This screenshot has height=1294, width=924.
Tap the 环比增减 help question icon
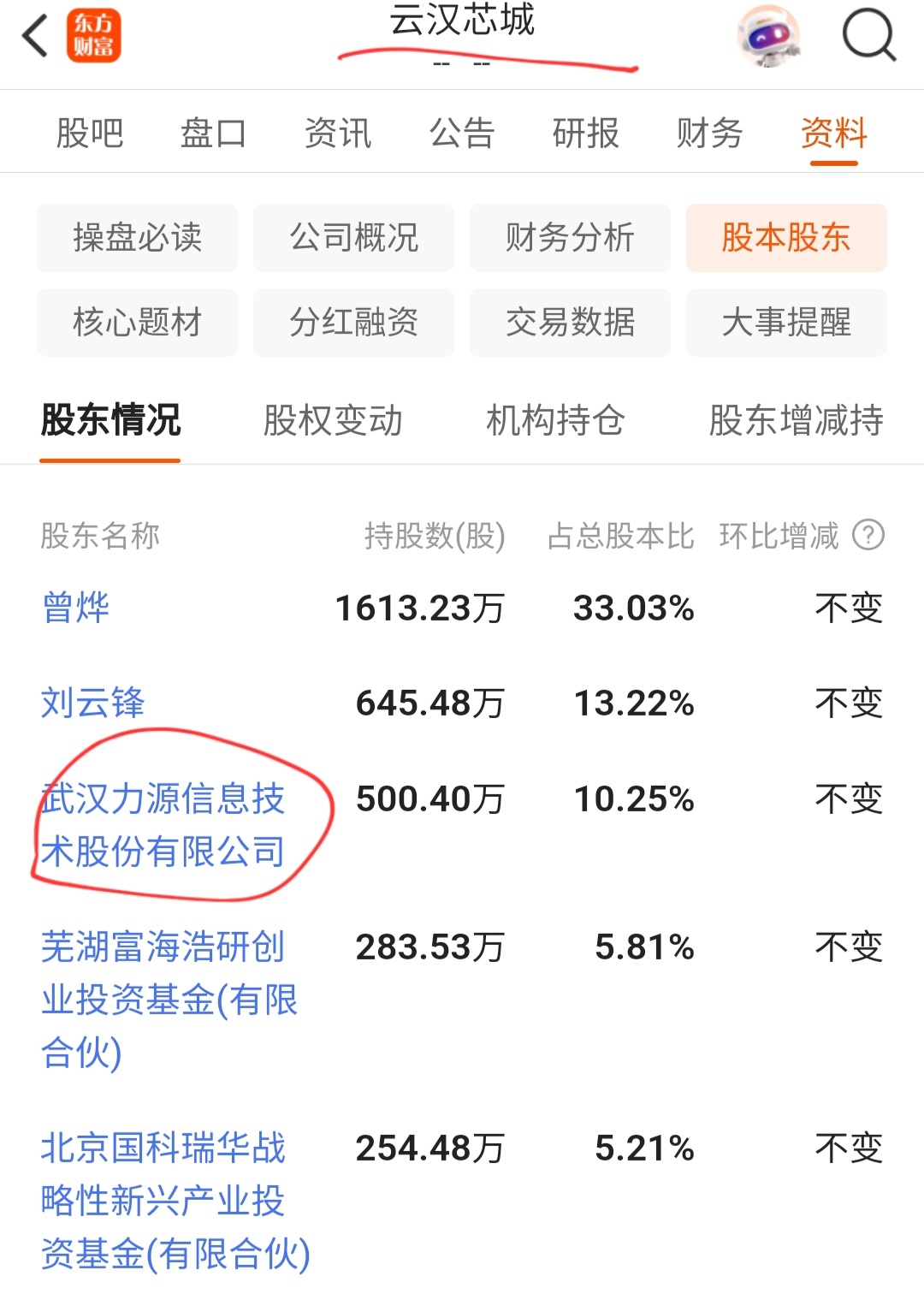868,536
